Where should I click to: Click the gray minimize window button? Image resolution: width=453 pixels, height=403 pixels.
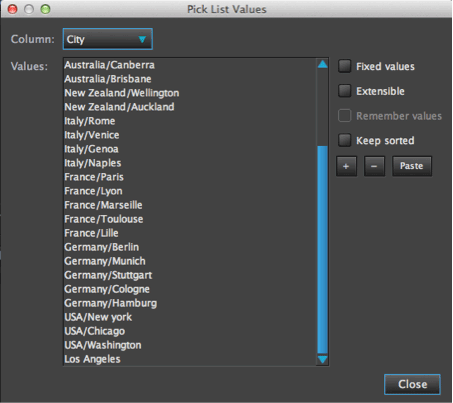coord(29,9)
